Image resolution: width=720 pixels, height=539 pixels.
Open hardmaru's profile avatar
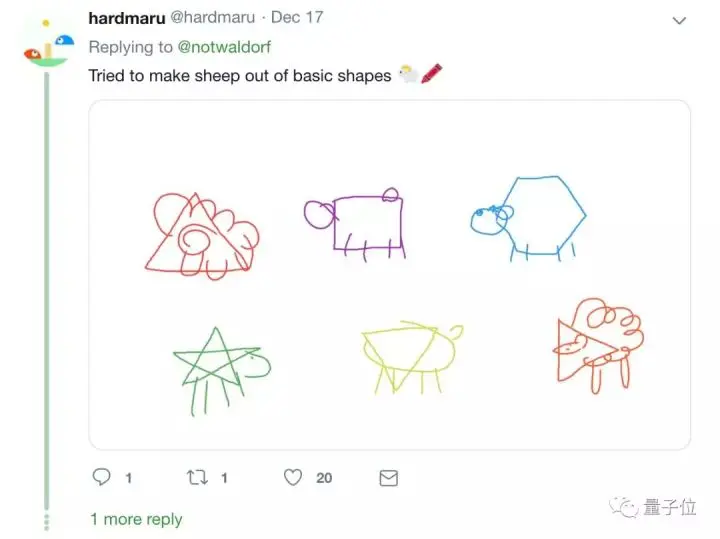(47, 44)
